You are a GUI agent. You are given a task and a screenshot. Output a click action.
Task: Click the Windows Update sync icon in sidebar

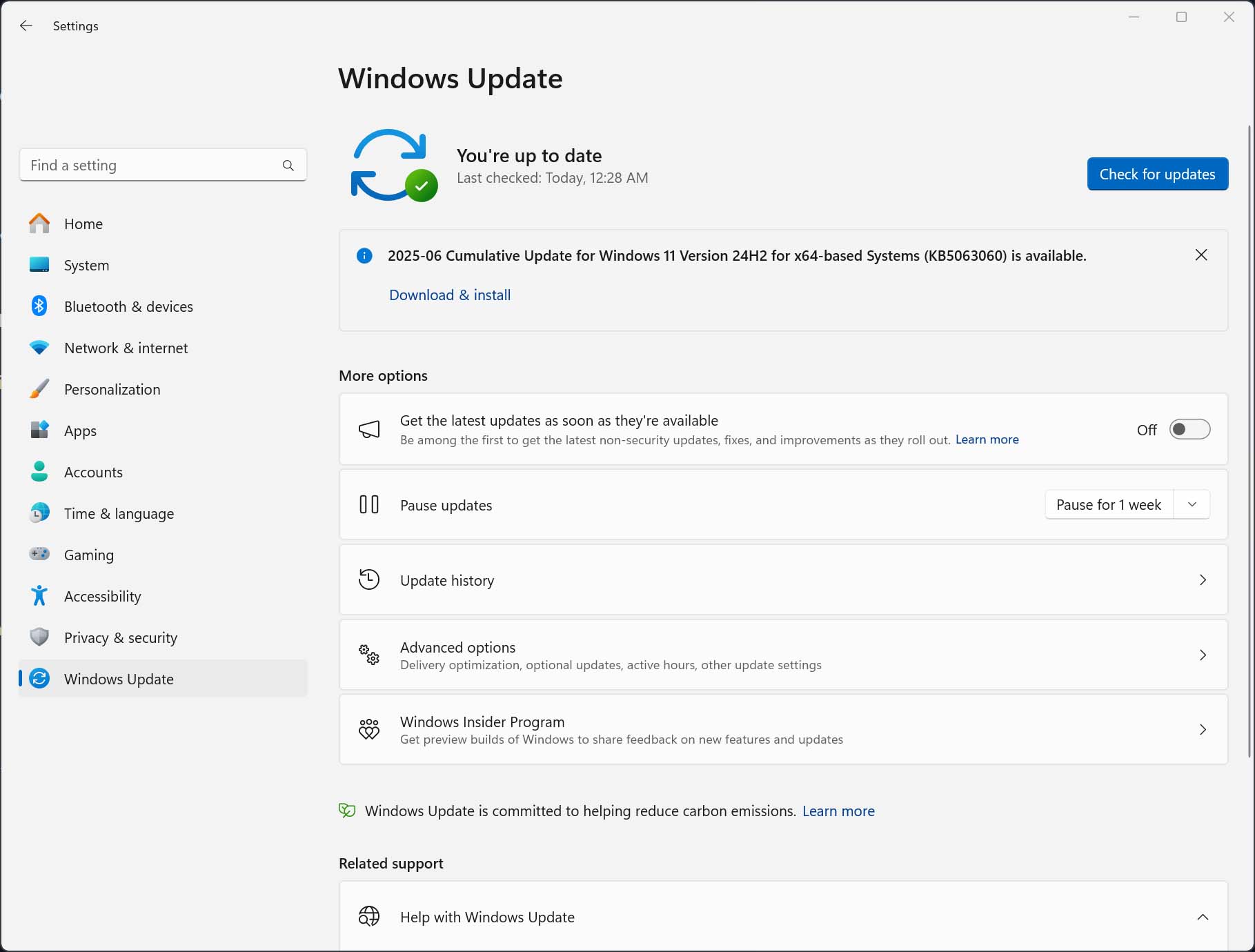click(39, 679)
